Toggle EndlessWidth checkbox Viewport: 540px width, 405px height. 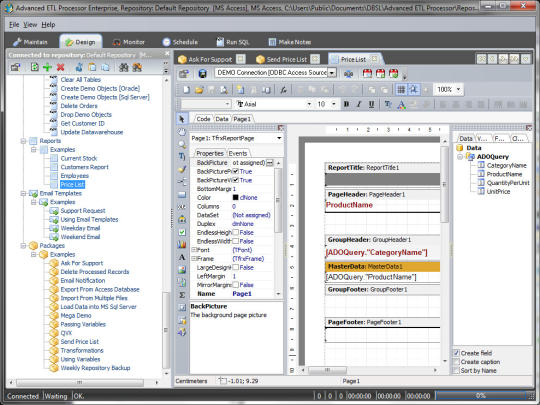(x=236, y=241)
